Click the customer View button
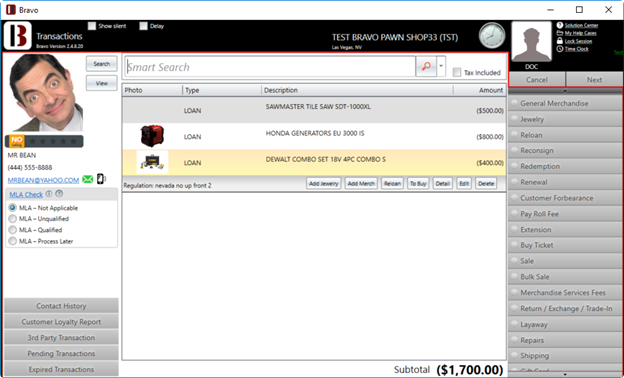This screenshot has width=624, height=378. point(101,83)
